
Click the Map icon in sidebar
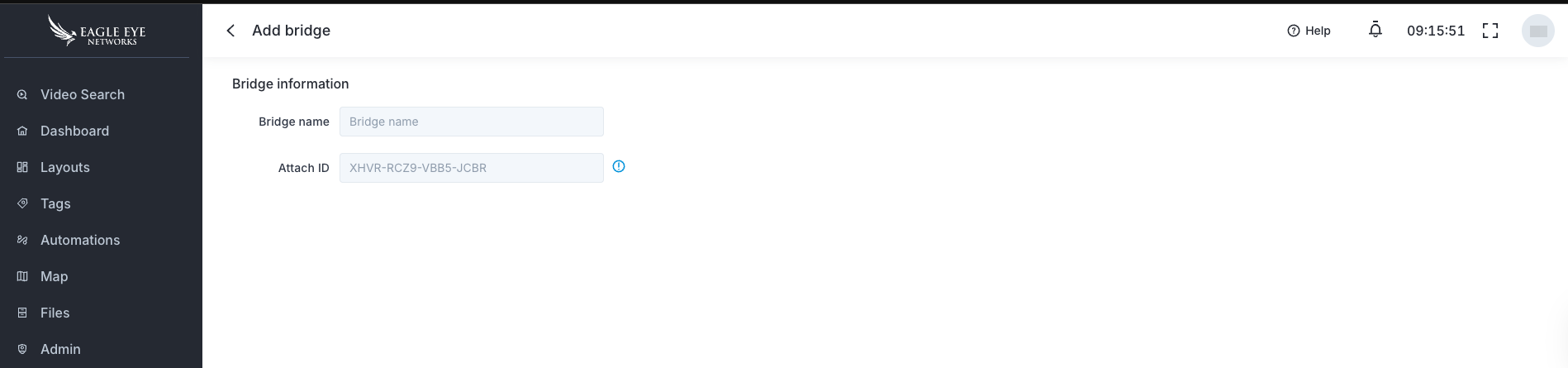22,277
